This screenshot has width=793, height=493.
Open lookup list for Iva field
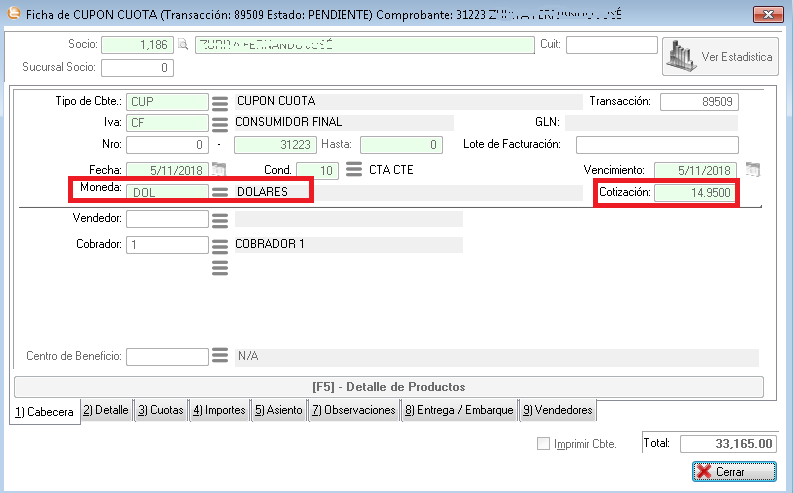220,123
